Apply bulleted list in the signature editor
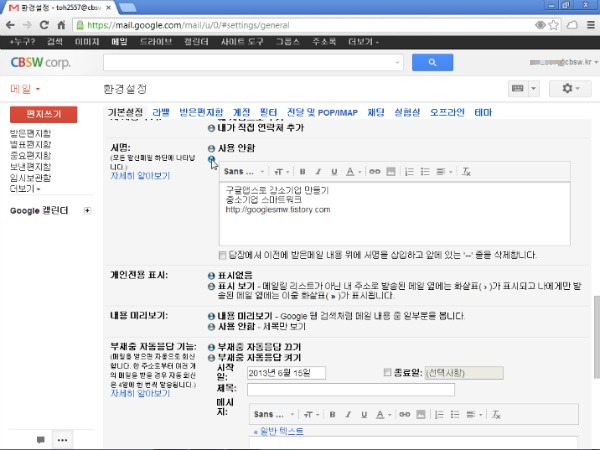This screenshot has width=600, height=450. coord(425,172)
